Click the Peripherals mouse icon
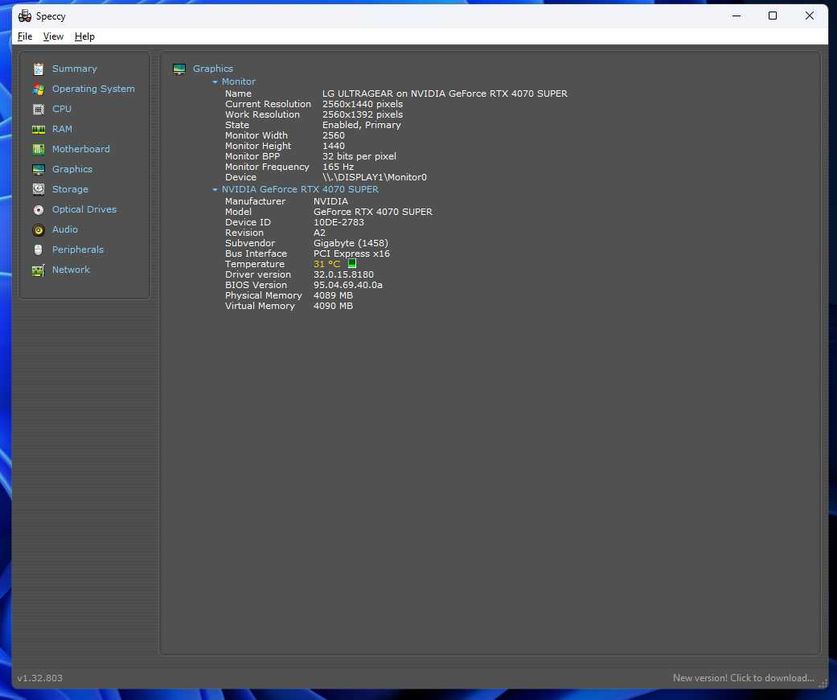The height and width of the screenshot is (700, 837). (x=38, y=250)
